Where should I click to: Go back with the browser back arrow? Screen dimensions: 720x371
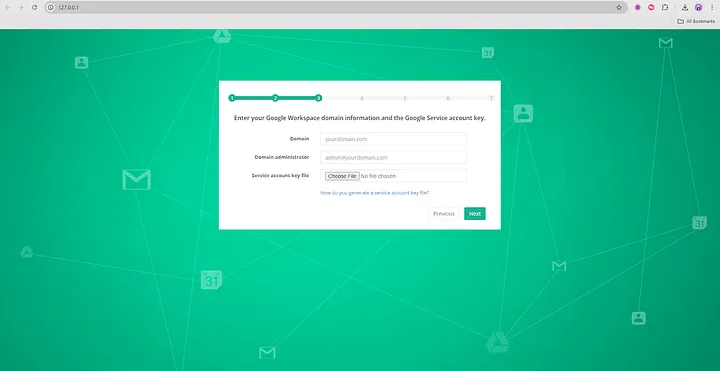coord(8,7)
